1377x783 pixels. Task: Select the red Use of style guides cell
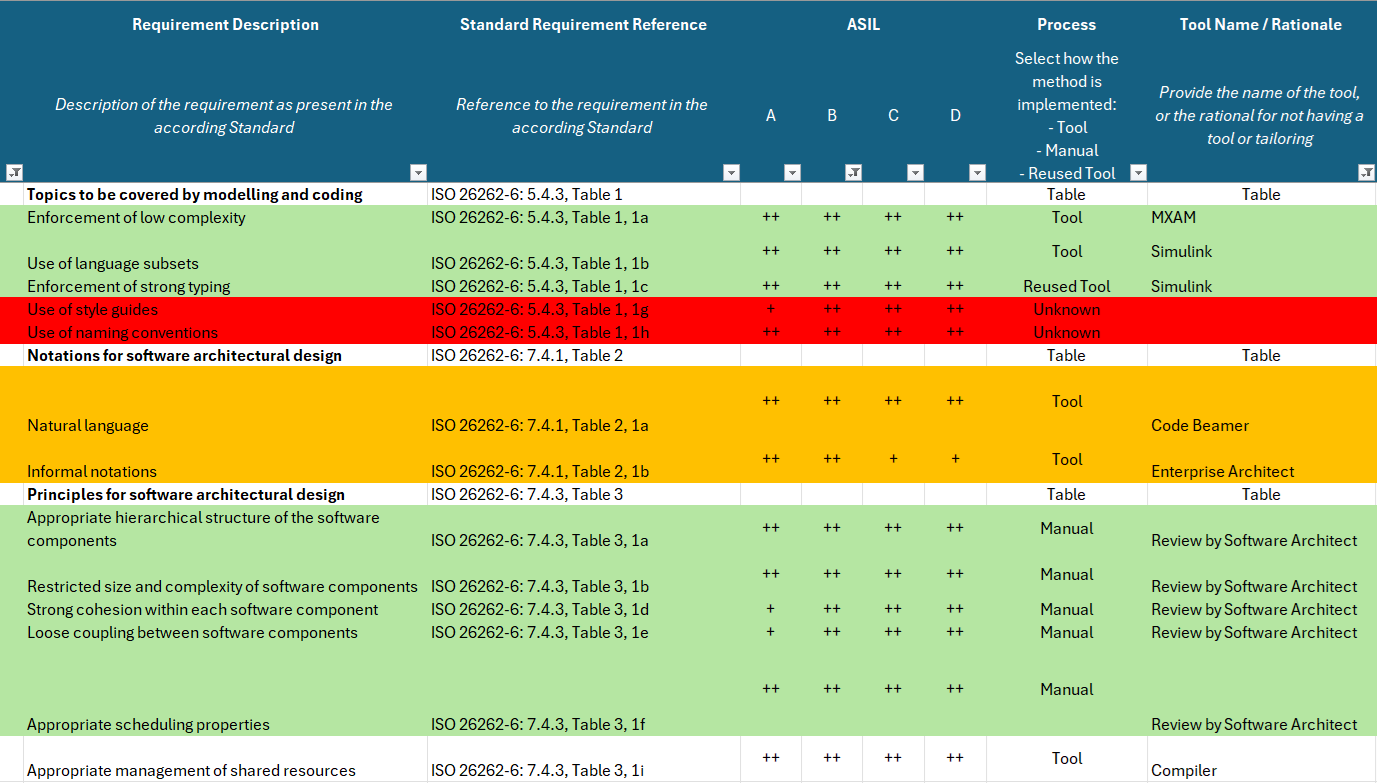coord(92,310)
